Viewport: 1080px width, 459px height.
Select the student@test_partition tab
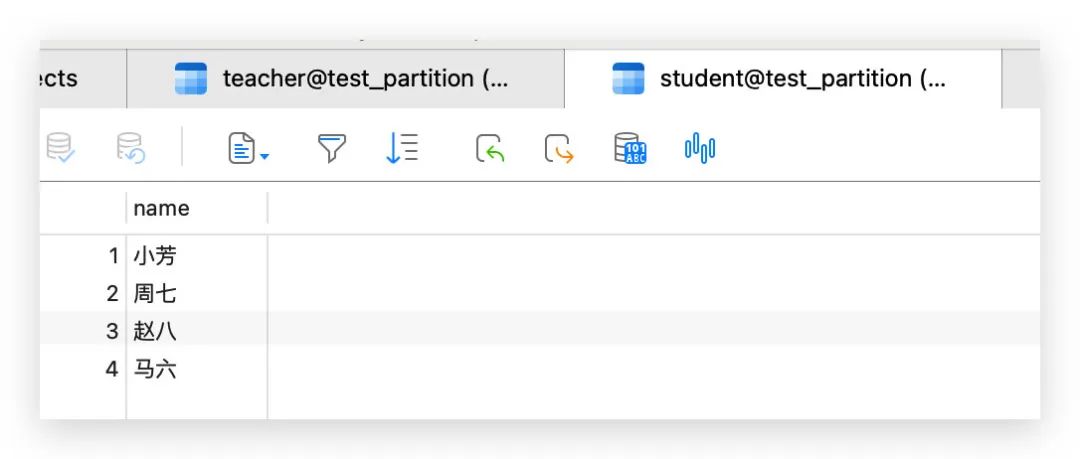coord(782,78)
